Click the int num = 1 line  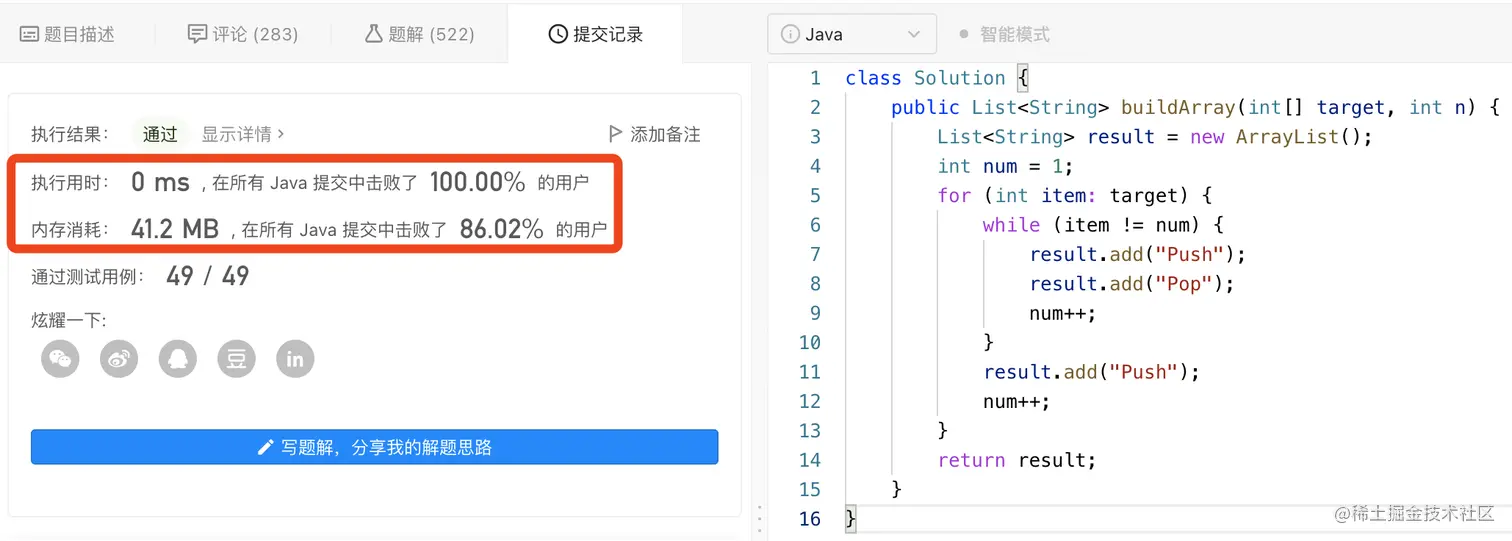(1005, 166)
